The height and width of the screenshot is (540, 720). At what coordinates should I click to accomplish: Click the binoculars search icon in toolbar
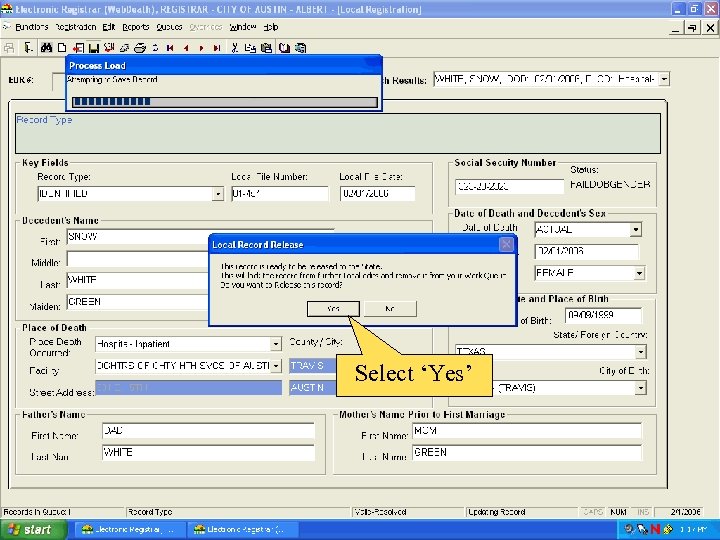coord(46,48)
